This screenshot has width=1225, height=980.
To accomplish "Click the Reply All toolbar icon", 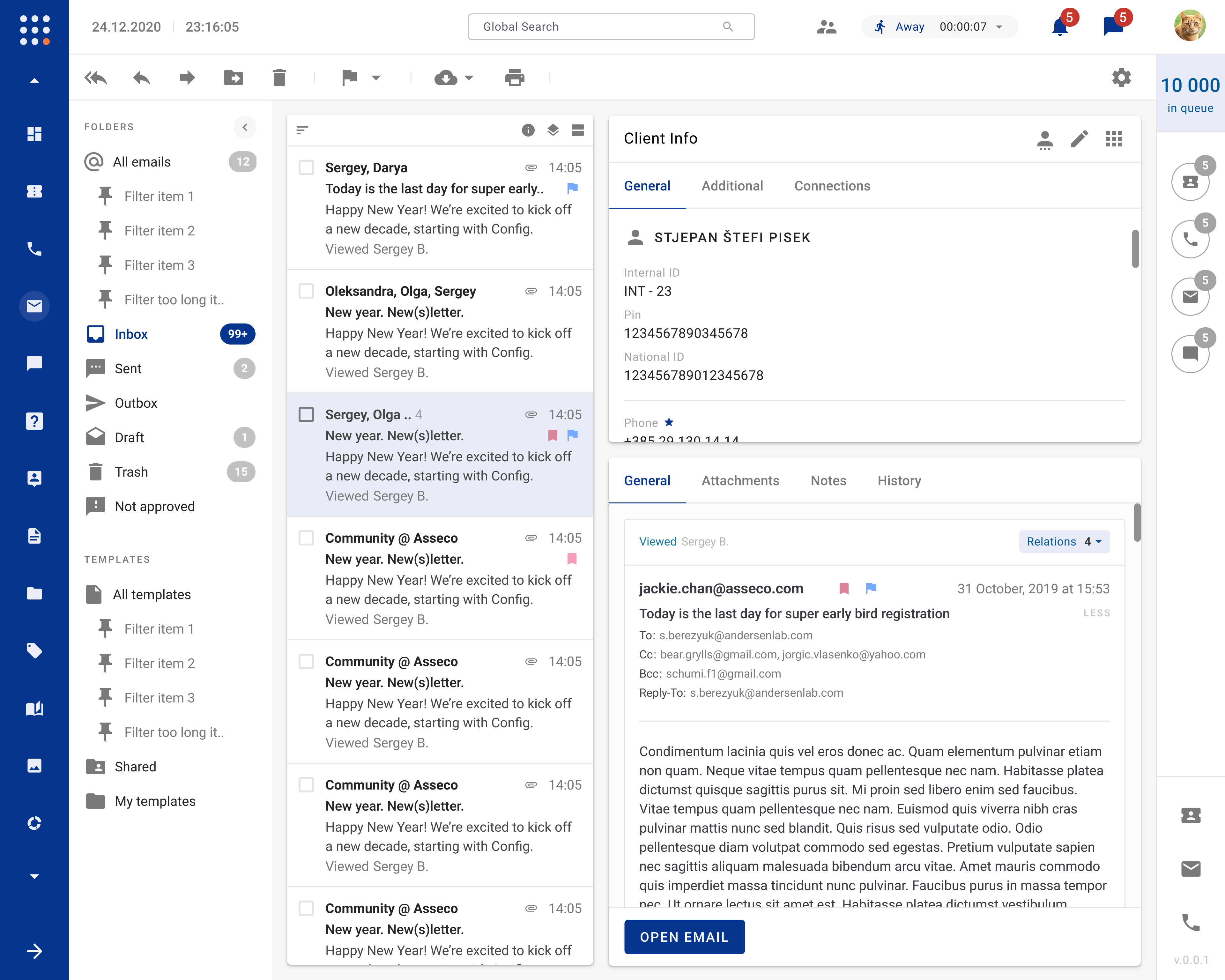I will (95, 78).
